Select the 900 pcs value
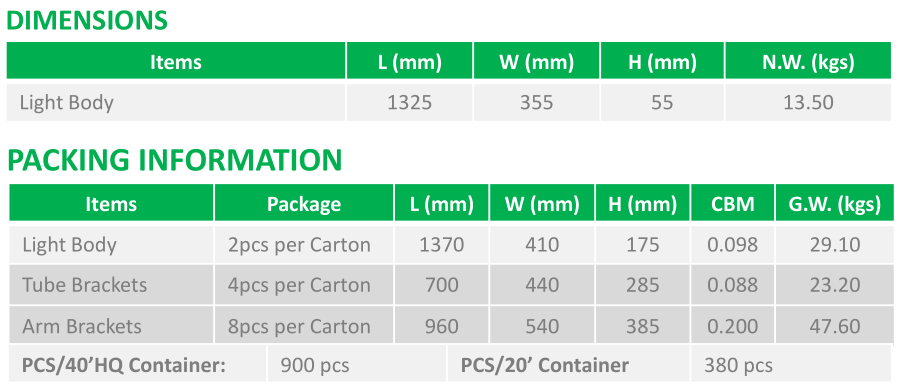The height and width of the screenshot is (392, 901). tap(315, 365)
